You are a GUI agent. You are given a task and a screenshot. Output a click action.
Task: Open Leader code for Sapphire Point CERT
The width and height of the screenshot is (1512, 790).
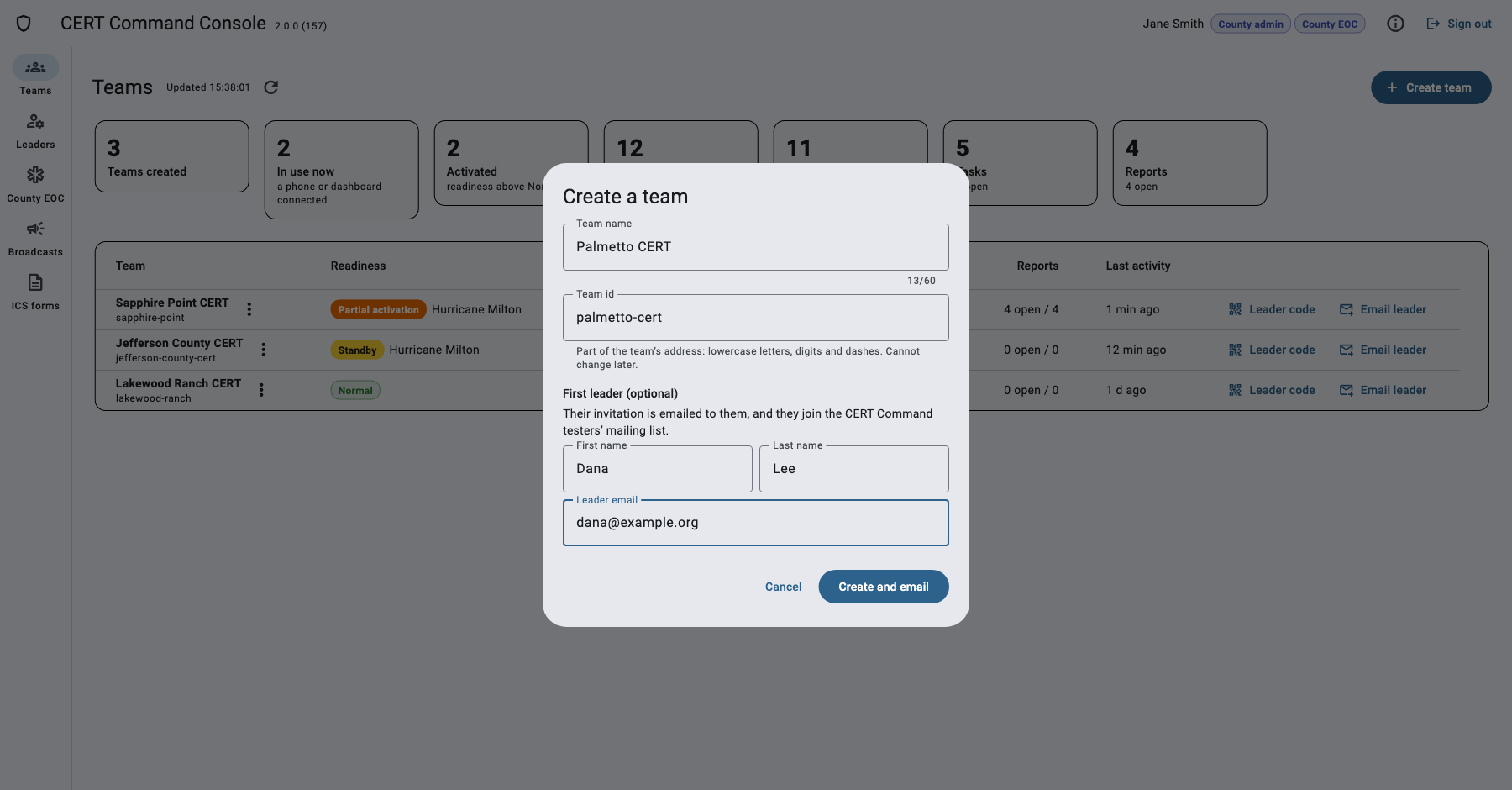tap(1272, 309)
